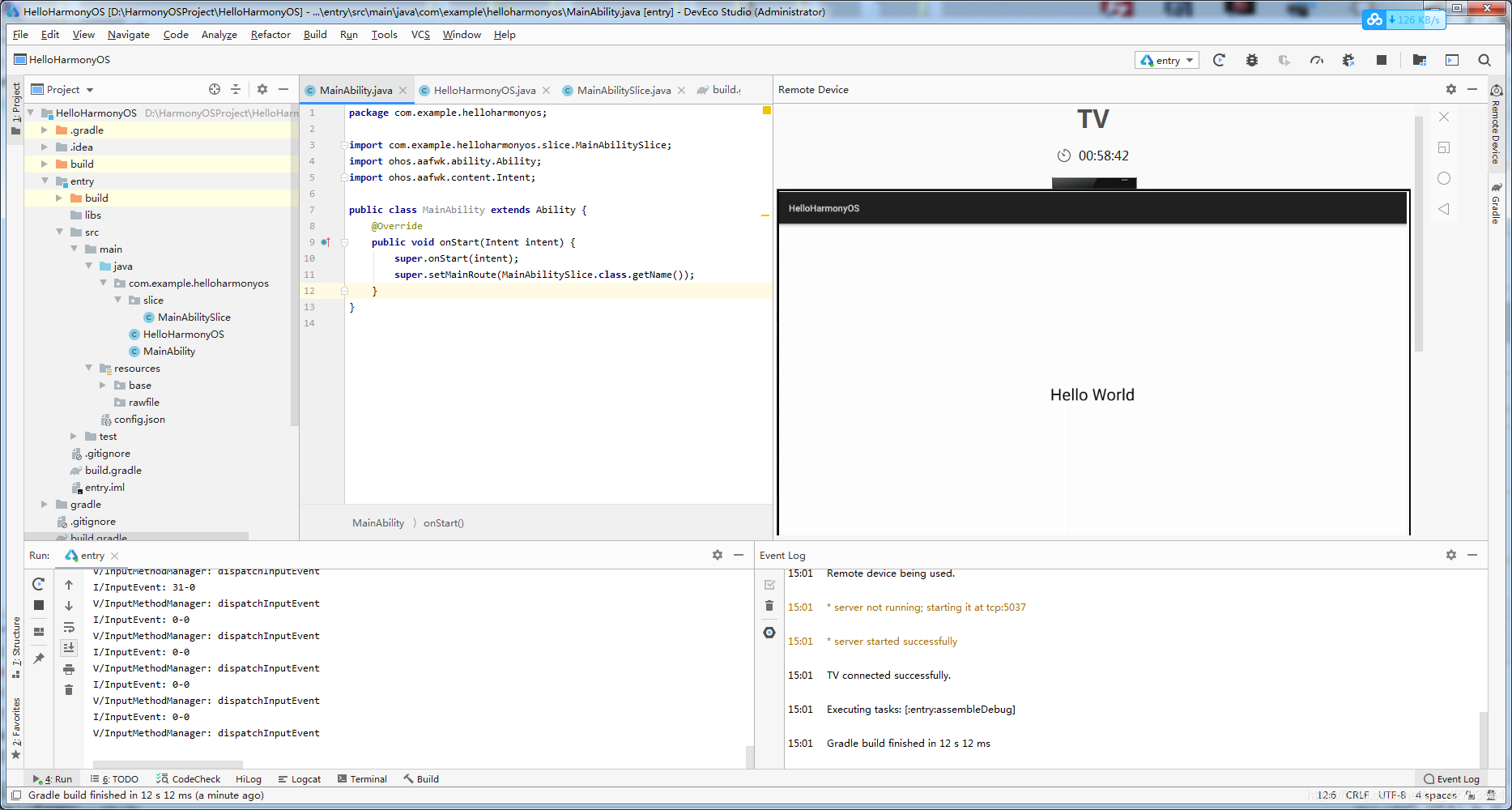This screenshot has width=1512, height=810.
Task: Hide the Project panel with minus icon
Action: (x=283, y=89)
